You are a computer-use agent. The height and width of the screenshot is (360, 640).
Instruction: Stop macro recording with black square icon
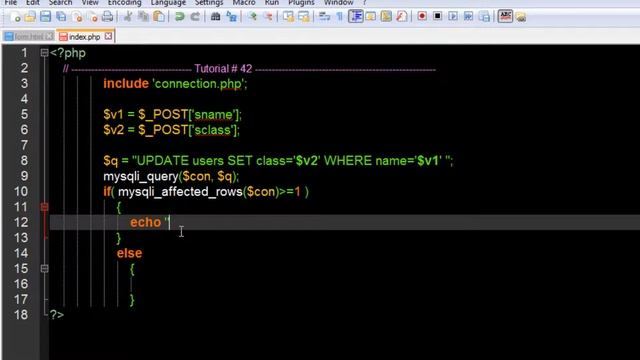coord(437,17)
